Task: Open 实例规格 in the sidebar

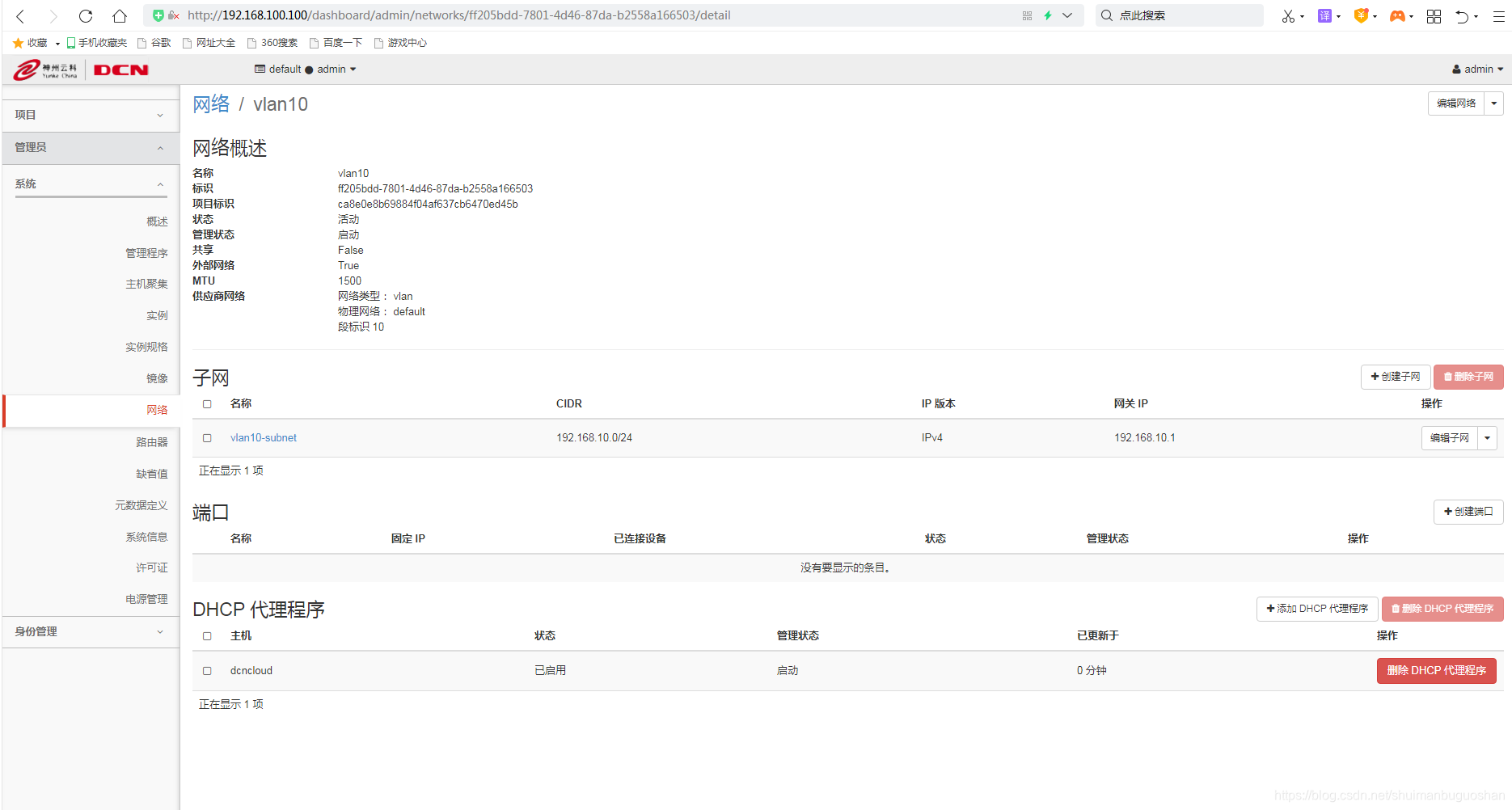Action: [146, 347]
